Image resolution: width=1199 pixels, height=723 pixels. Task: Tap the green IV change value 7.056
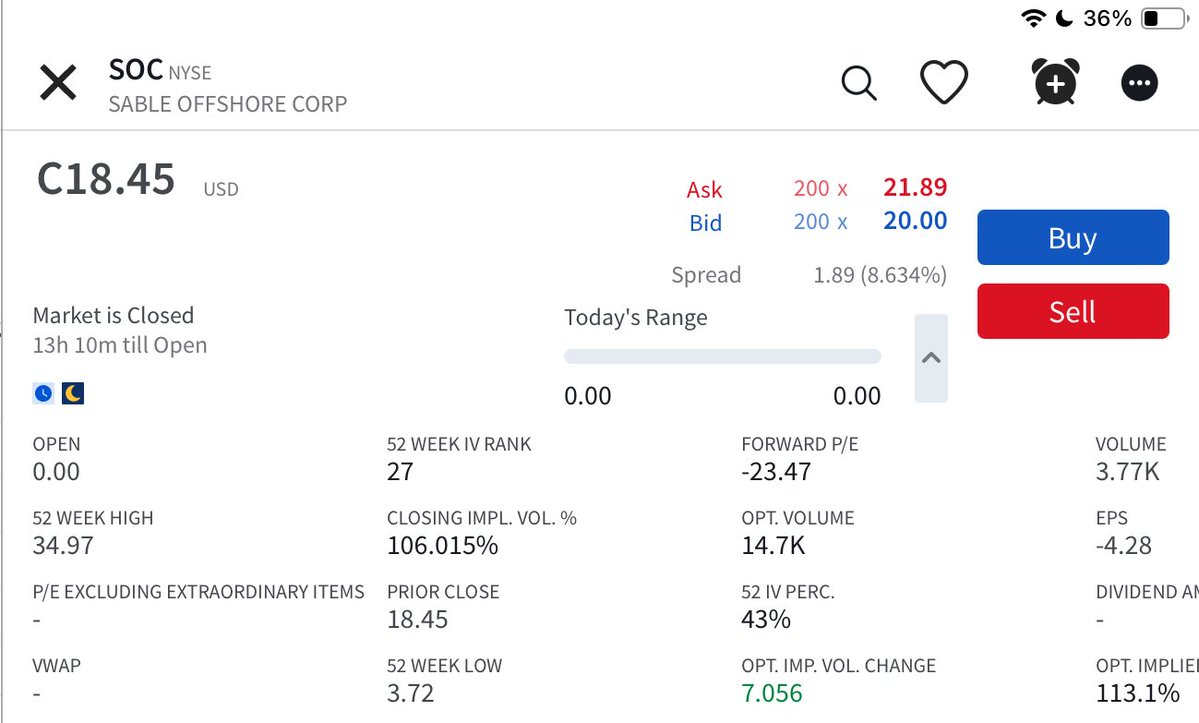click(772, 692)
